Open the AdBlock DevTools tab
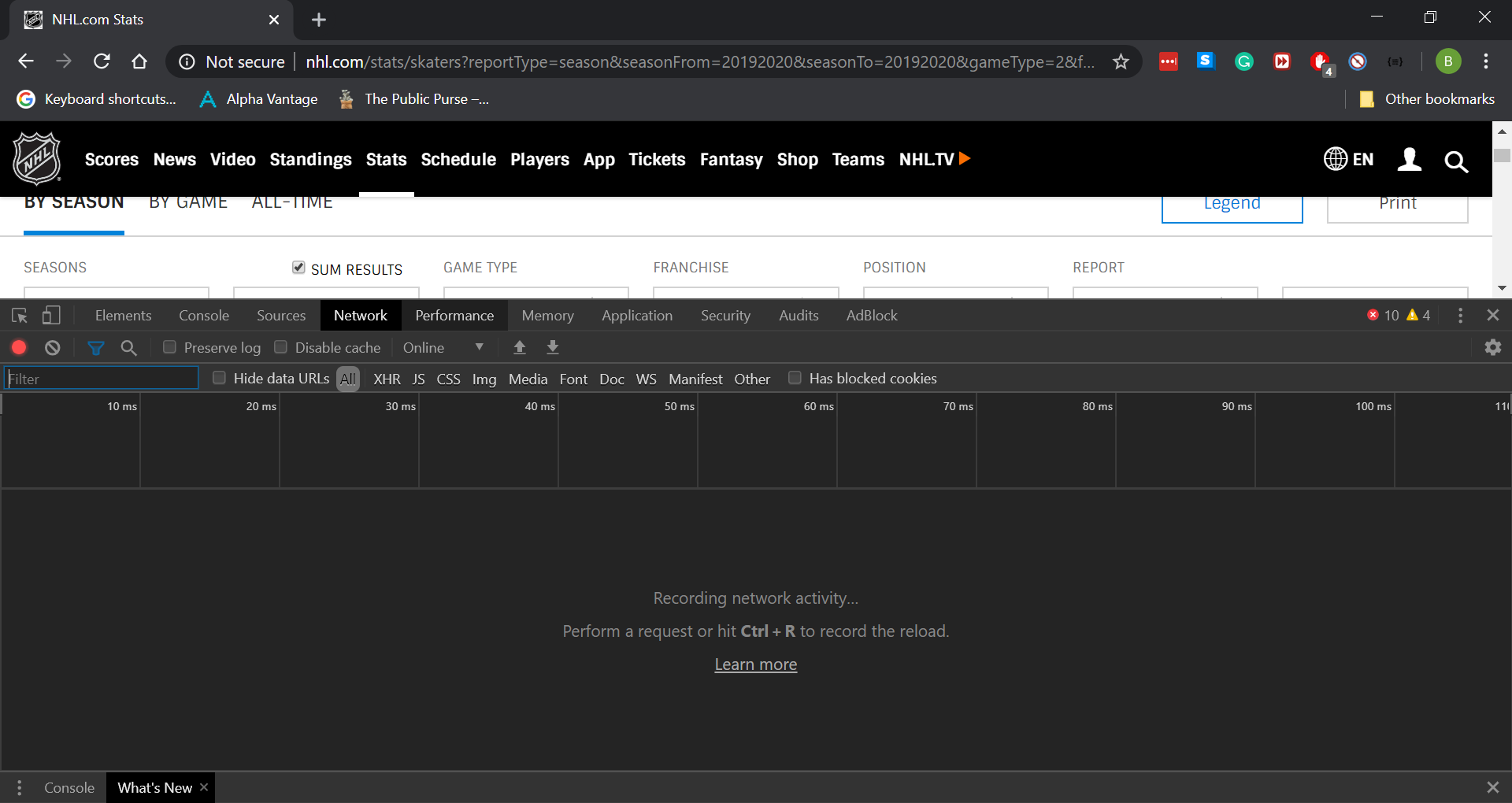1512x803 pixels. (872, 316)
